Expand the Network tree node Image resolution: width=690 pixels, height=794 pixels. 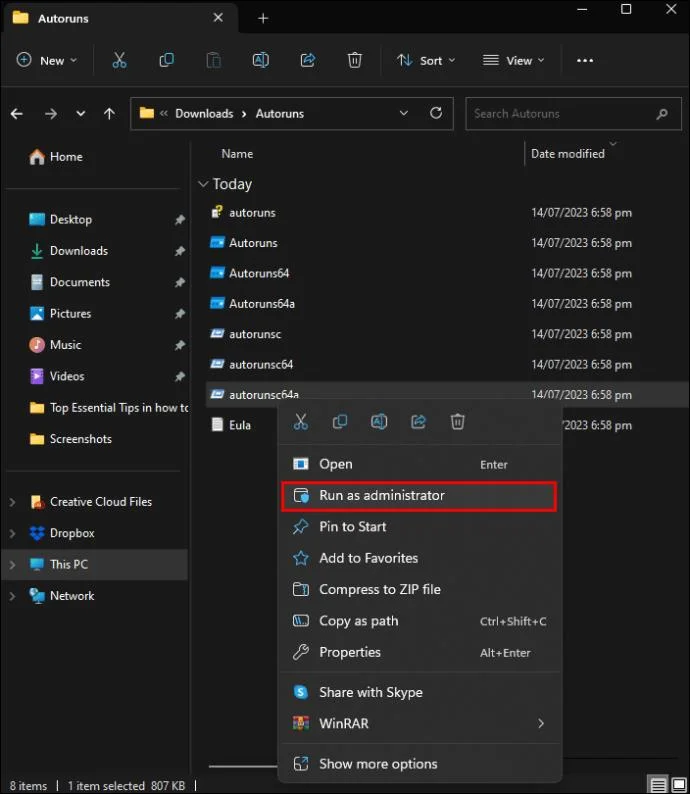click(13, 596)
